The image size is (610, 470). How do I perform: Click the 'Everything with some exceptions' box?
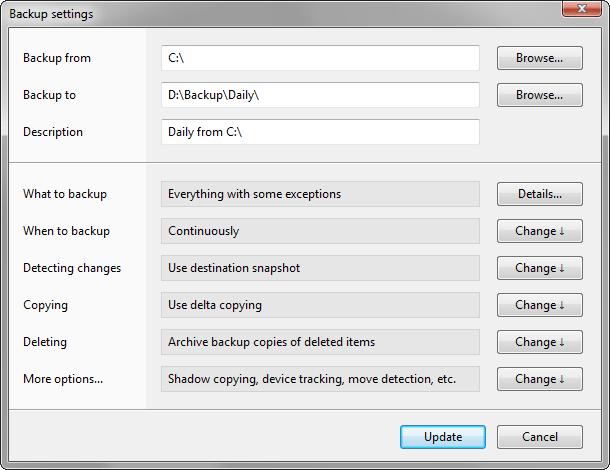click(x=320, y=194)
